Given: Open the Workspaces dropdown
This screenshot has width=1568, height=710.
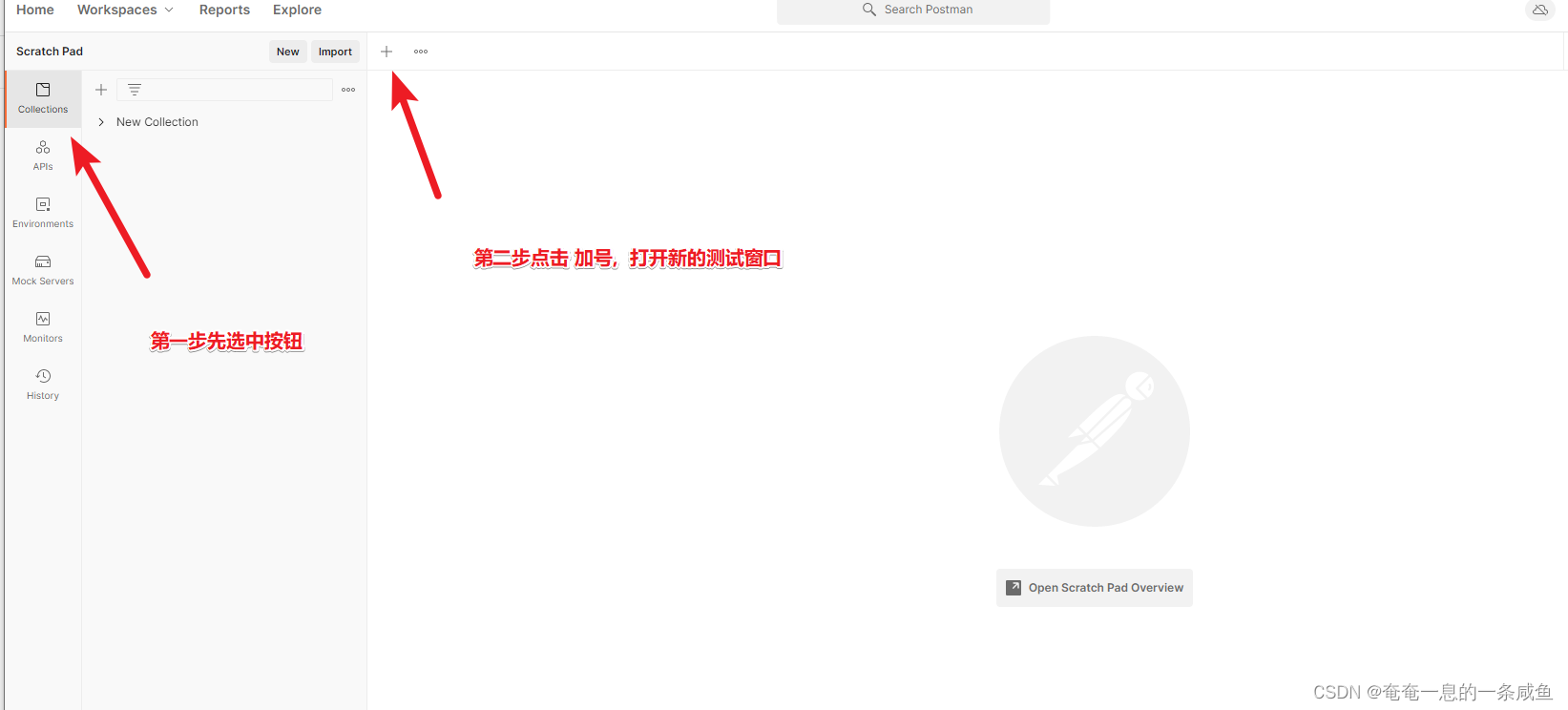Looking at the screenshot, I should pyautogui.click(x=126, y=10).
